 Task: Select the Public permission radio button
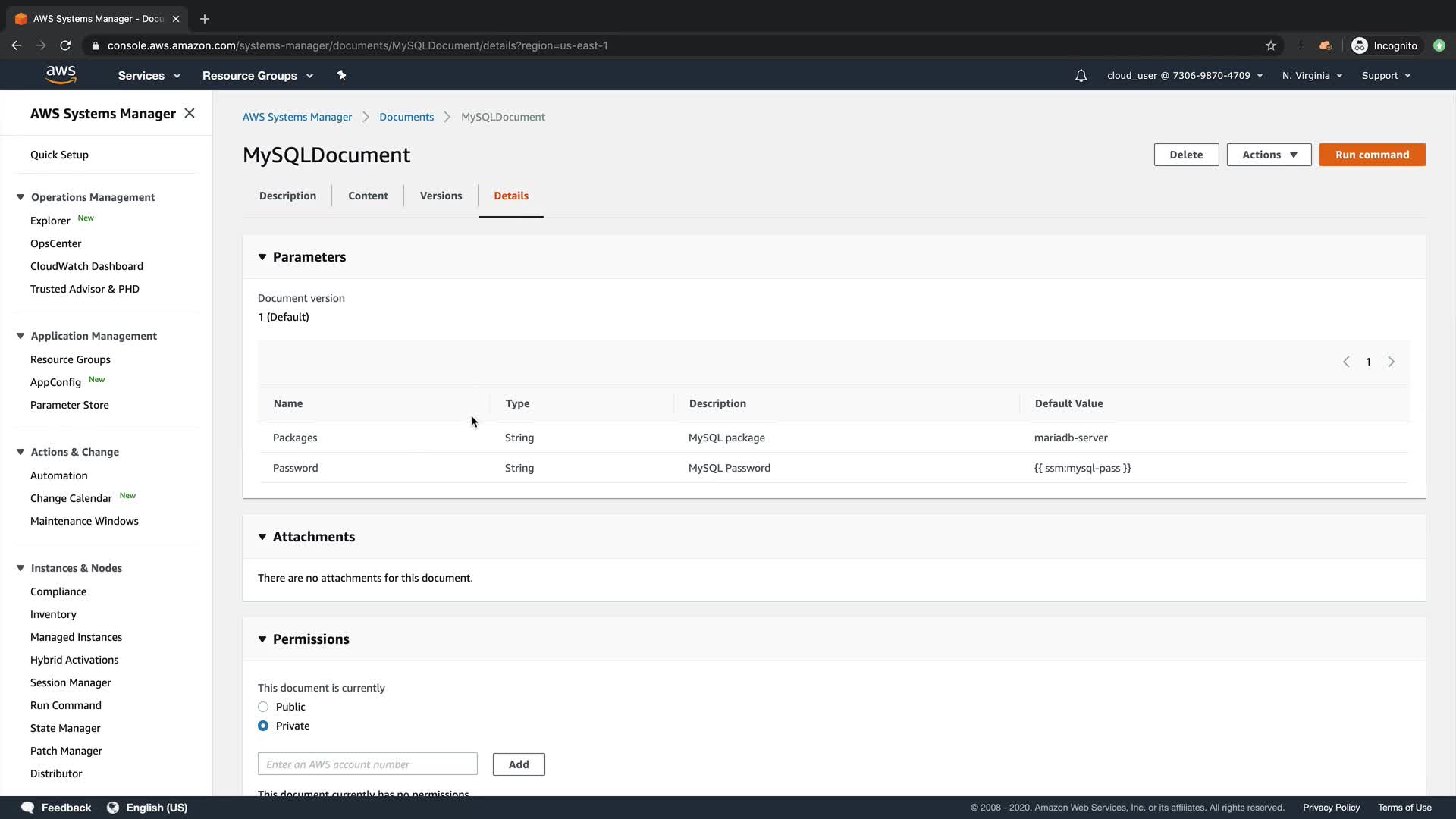[x=263, y=707]
